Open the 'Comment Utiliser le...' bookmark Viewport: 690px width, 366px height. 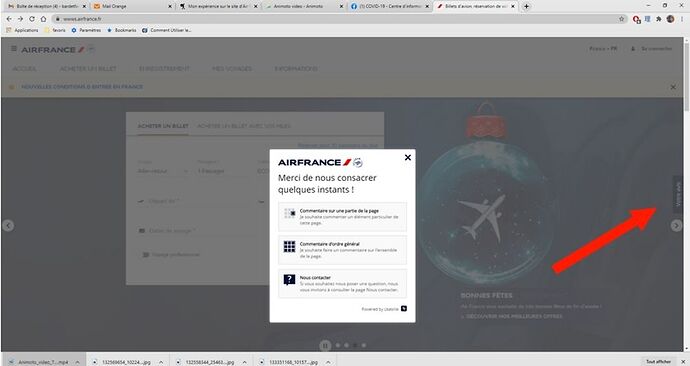point(167,30)
